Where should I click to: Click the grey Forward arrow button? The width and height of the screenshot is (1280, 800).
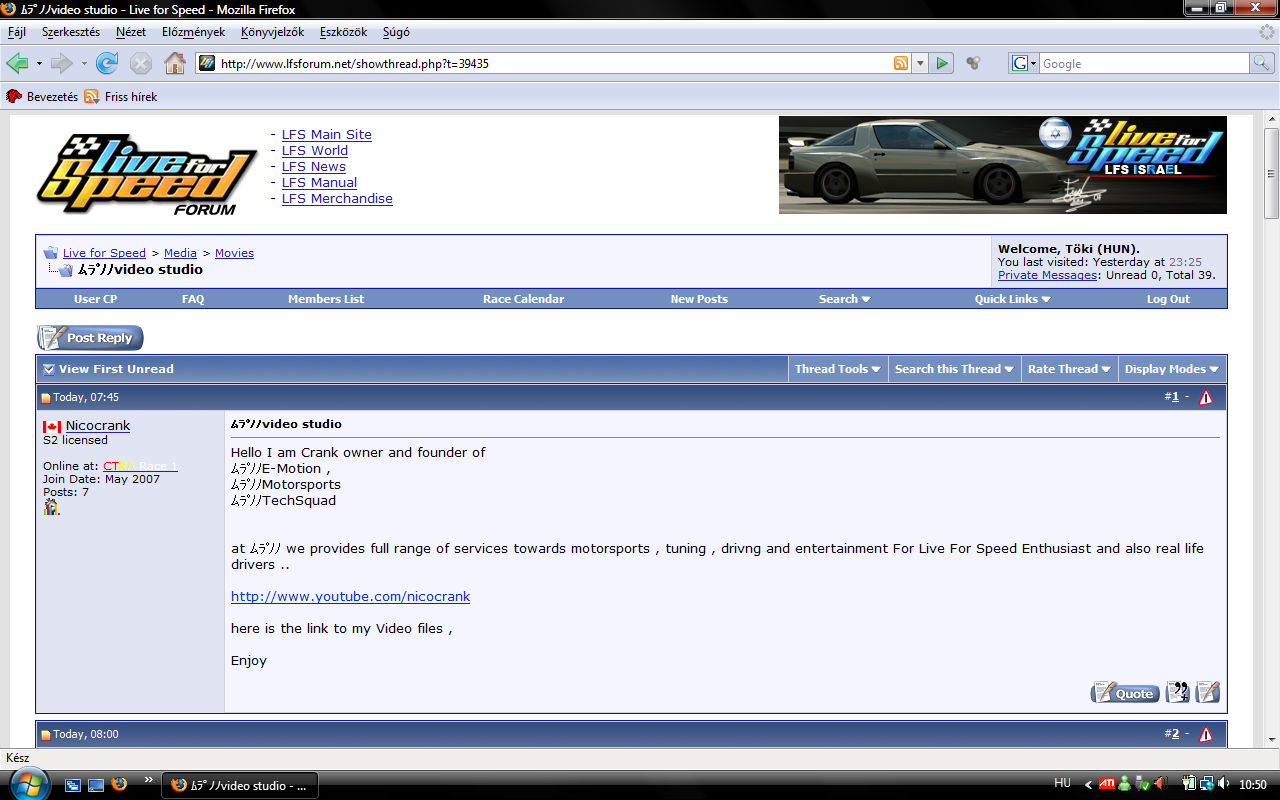point(62,64)
